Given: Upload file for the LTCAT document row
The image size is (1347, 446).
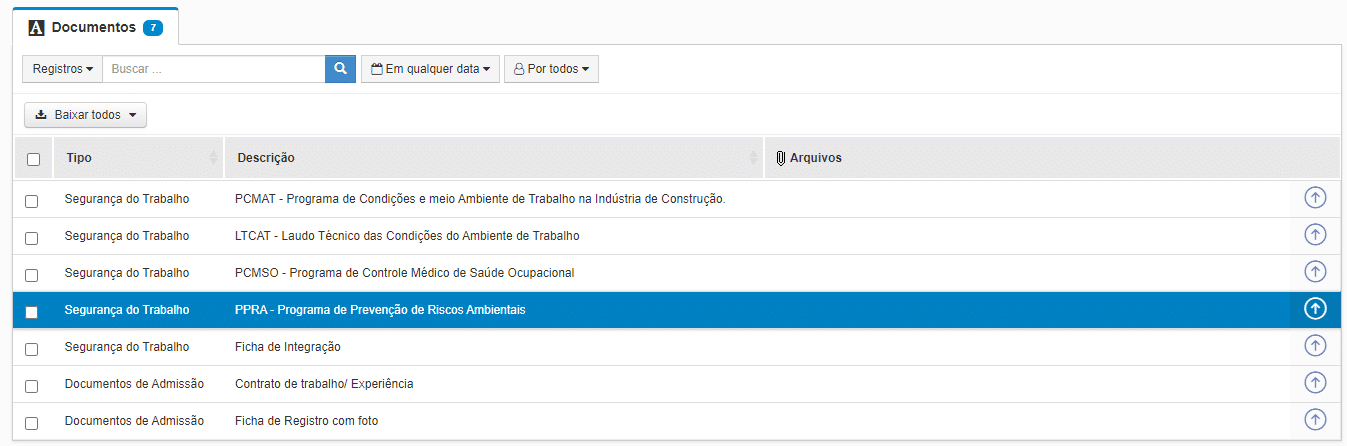Looking at the screenshot, I should (1315, 235).
